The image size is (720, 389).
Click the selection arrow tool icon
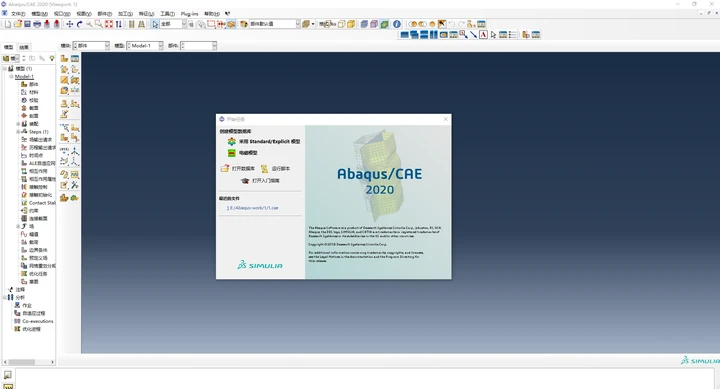[x=155, y=24]
